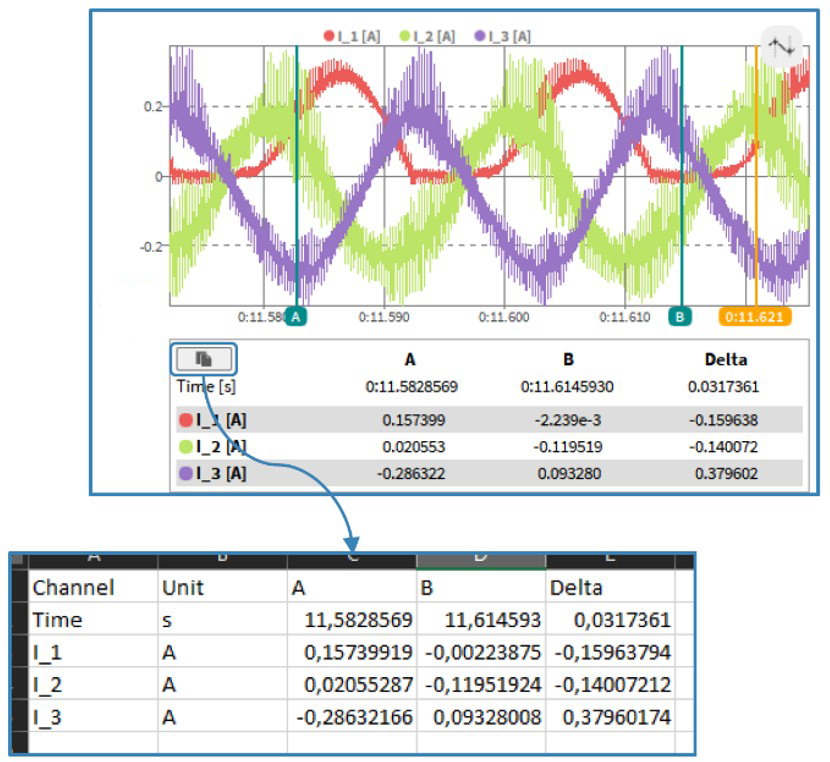The width and height of the screenshot is (830, 762).
Task: Select the spreadsheet cell containing 11,5828569
Action: point(350,620)
